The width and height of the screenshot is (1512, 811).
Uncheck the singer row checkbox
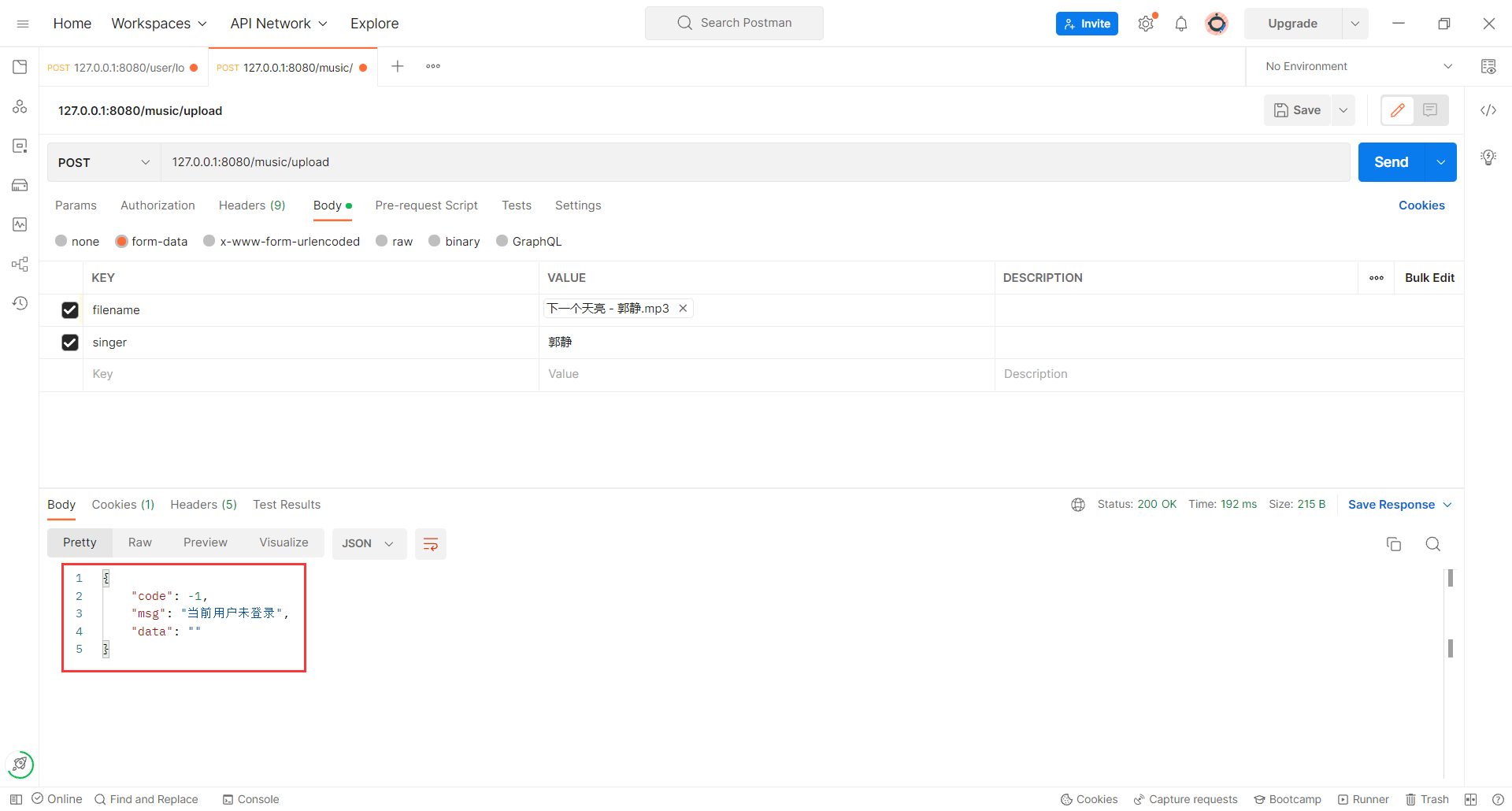coord(70,343)
